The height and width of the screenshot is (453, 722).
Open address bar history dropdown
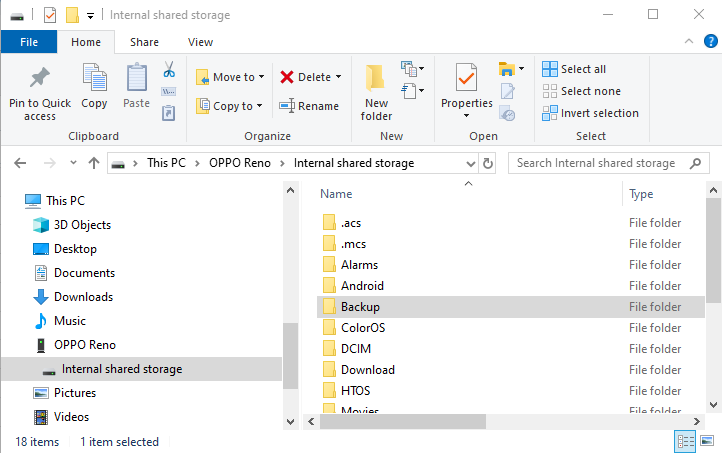click(x=470, y=163)
